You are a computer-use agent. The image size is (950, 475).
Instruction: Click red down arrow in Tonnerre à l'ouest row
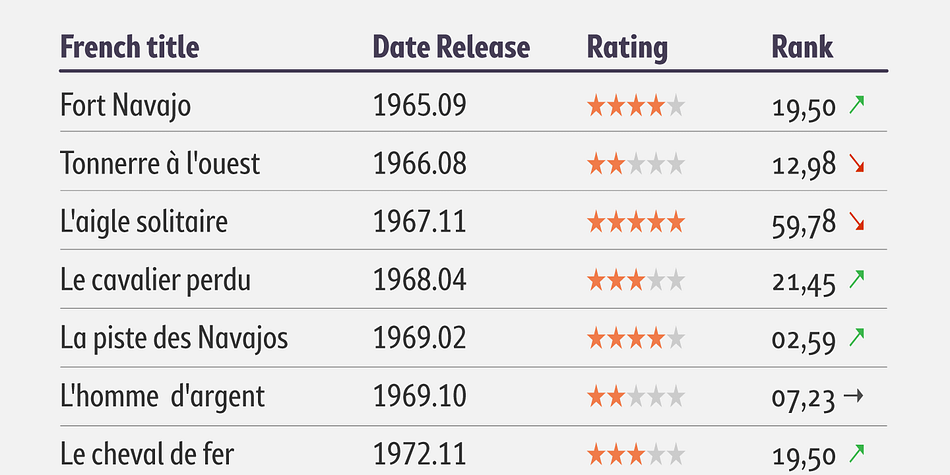point(856,164)
